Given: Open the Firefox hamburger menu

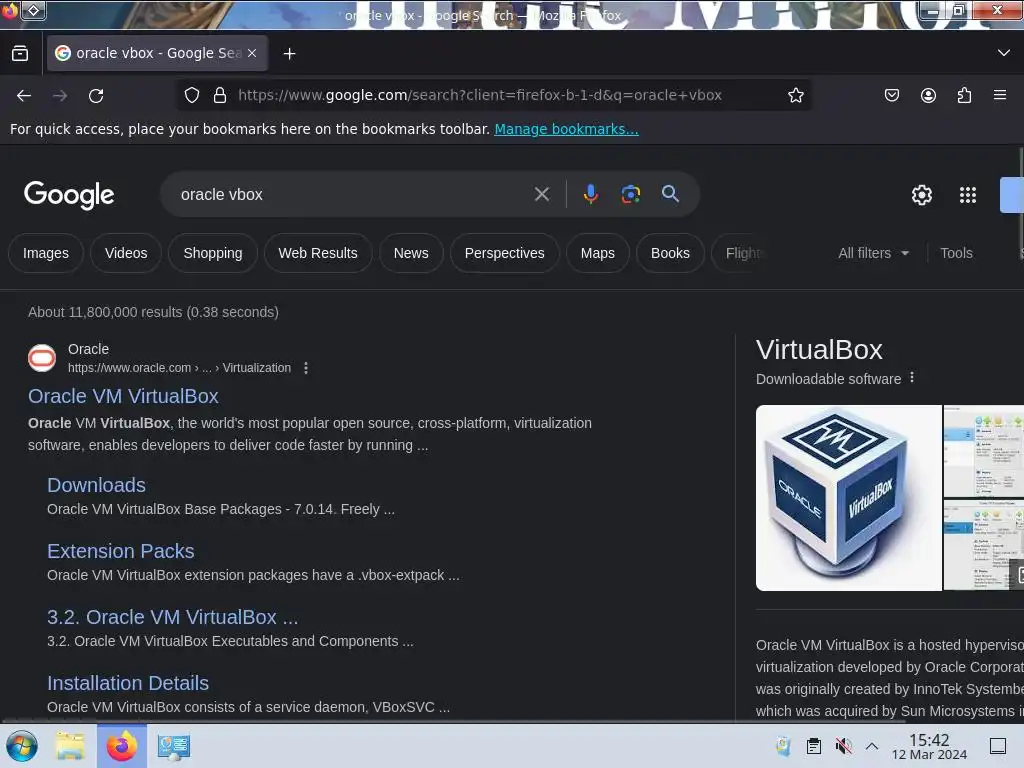Looking at the screenshot, I should coord(1000,95).
